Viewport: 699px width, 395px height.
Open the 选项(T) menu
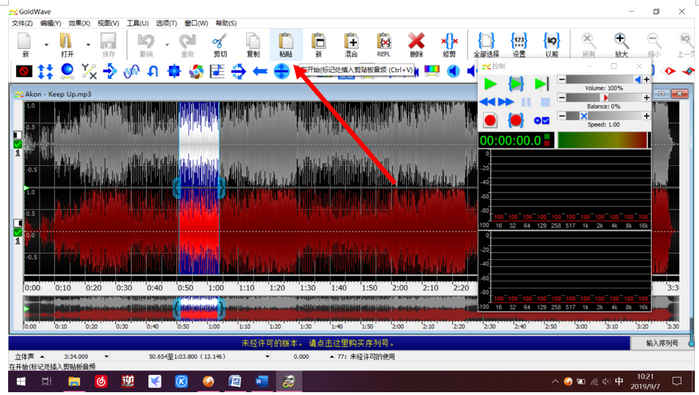coord(166,23)
